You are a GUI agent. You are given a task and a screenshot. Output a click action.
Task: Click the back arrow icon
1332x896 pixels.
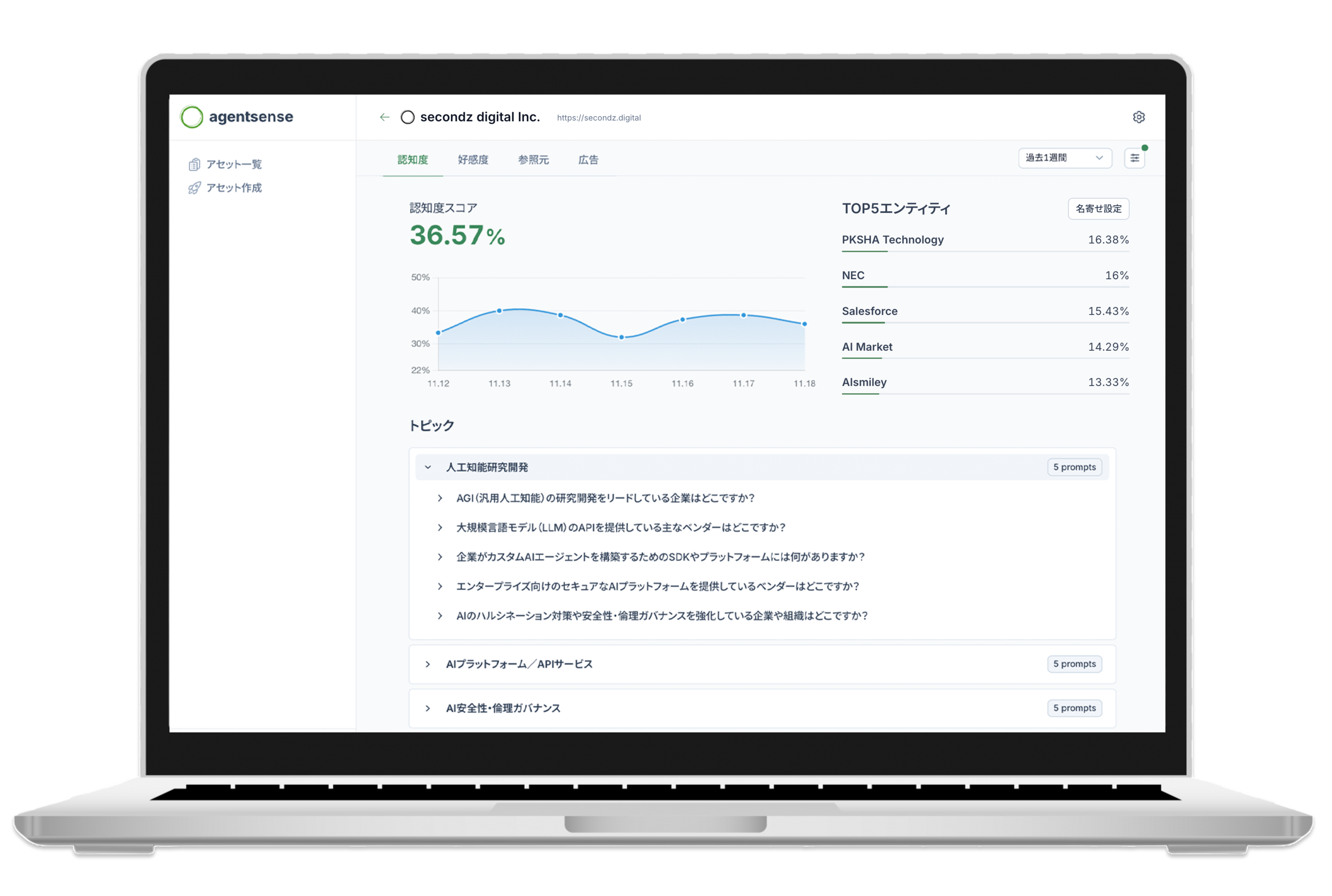(x=384, y=117)
